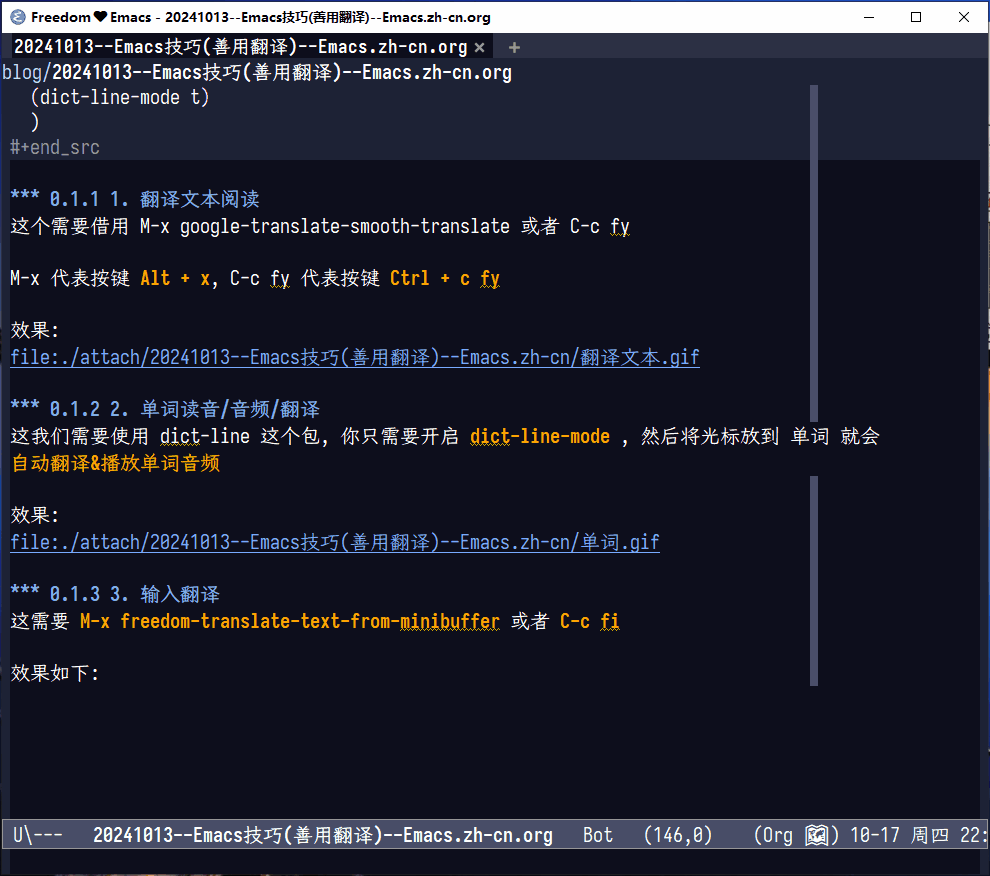The height and width of the screenshot is (876, 990).
Task: Click the 效果如下: line
Action: coord(55,673)
